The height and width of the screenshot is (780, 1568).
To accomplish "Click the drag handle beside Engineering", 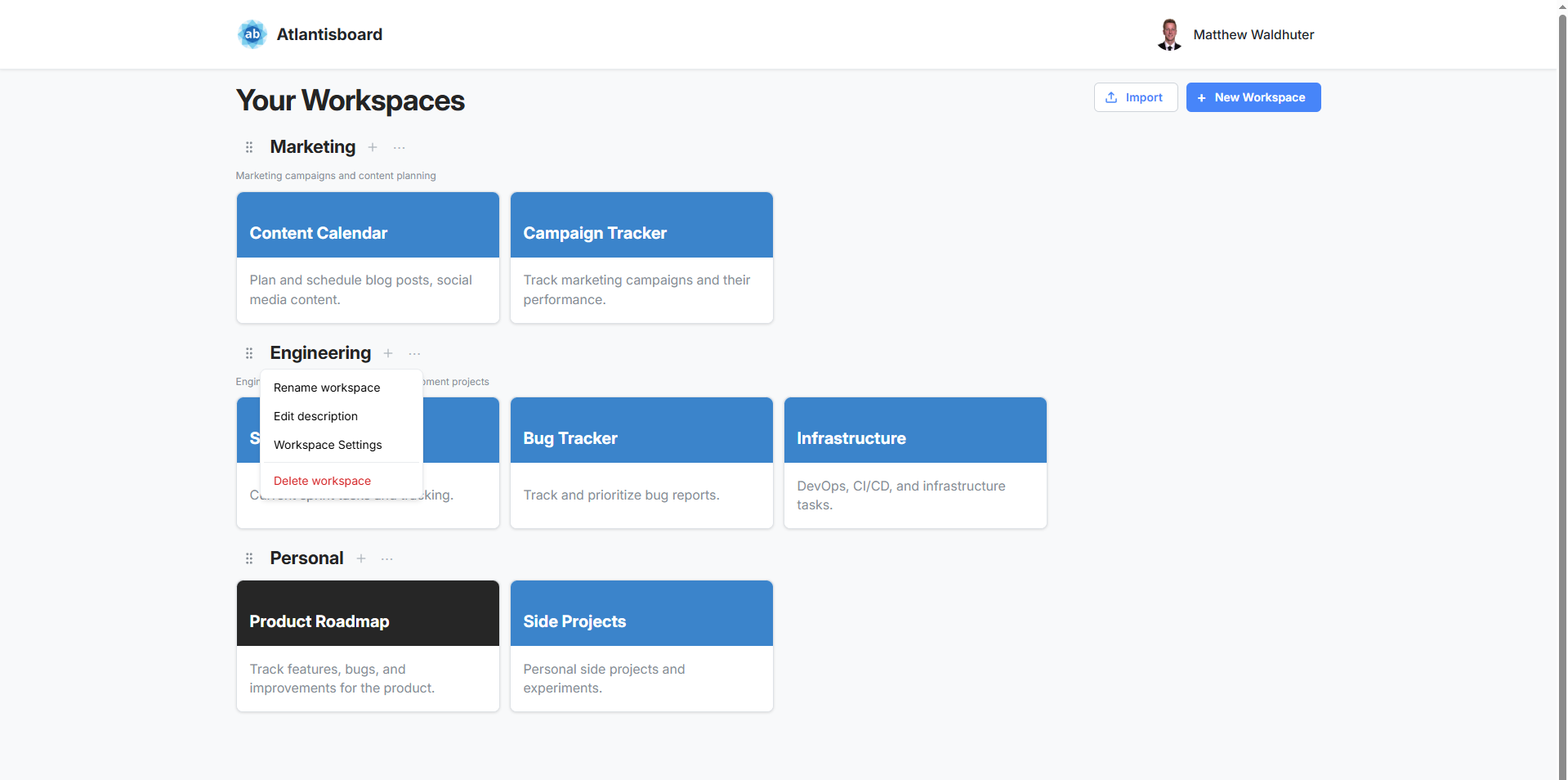I will click(249, 353).
